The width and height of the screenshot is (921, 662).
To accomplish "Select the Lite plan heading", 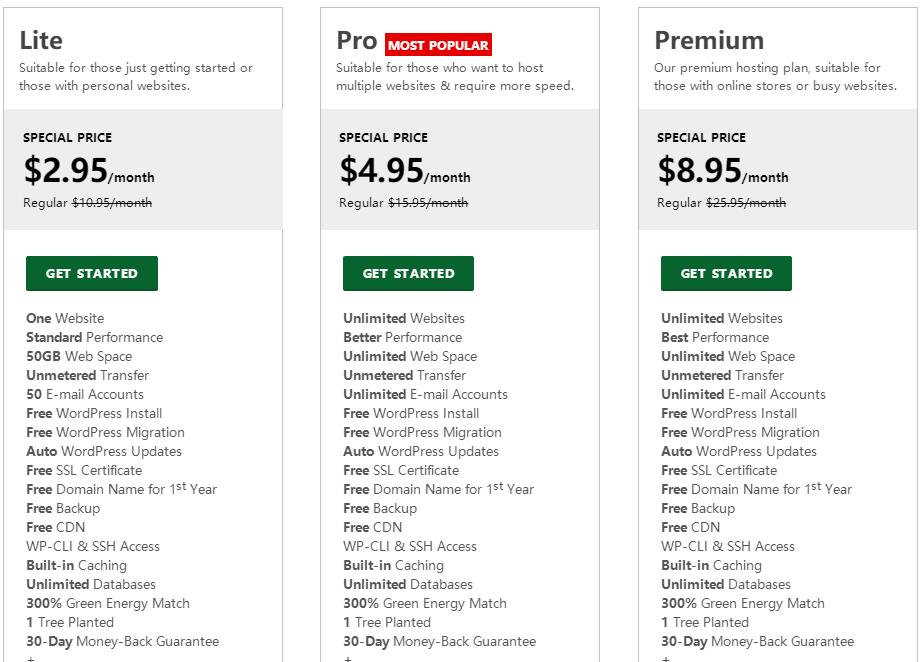I will pyautogui.click(x=41, y=41).
